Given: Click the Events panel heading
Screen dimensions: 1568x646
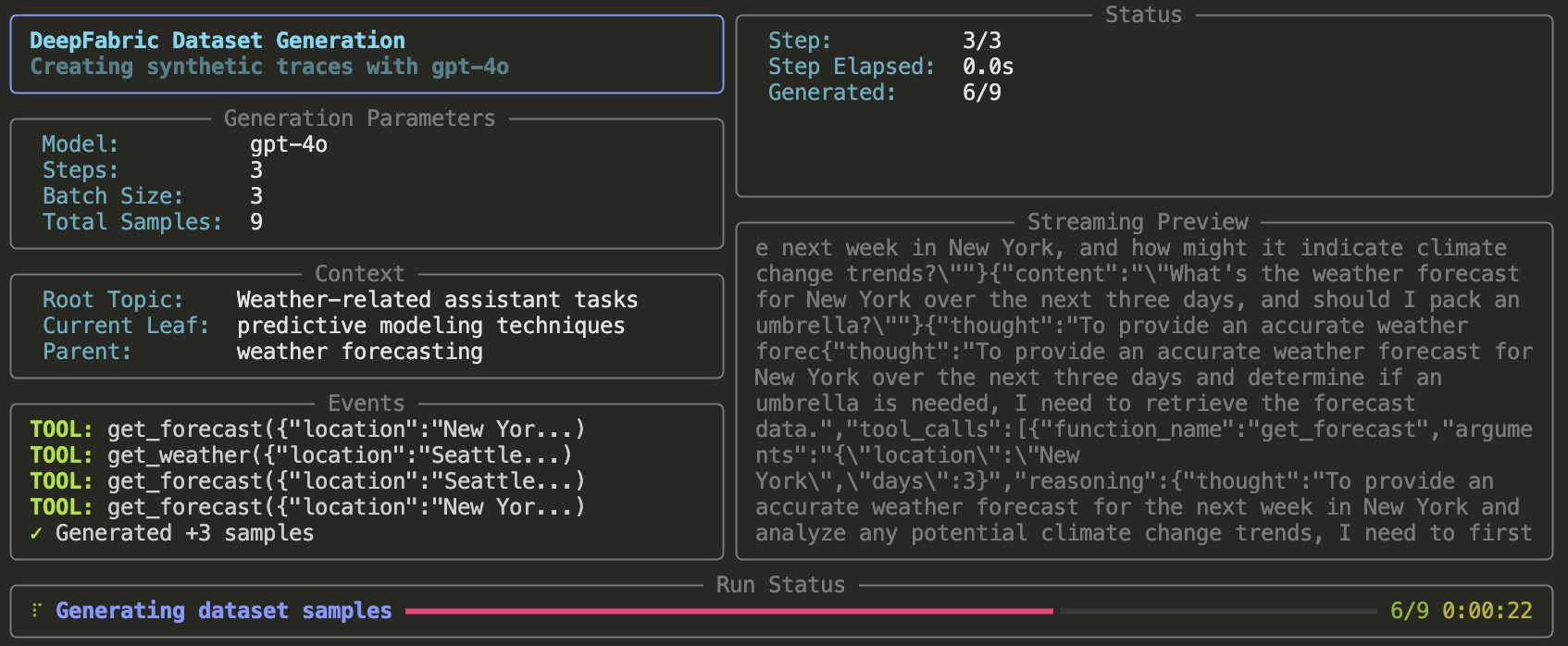Looking at the screenshot, I should [366, 404].
